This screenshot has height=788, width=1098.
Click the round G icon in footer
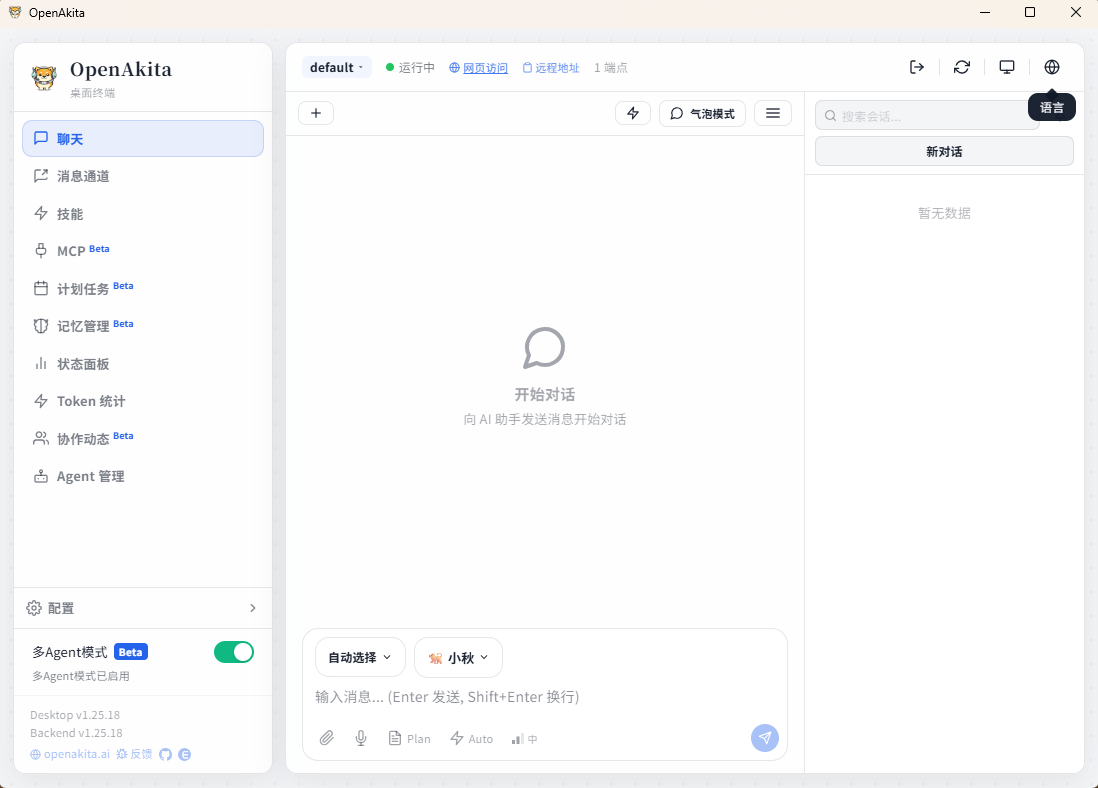click(x=185, y=754)
